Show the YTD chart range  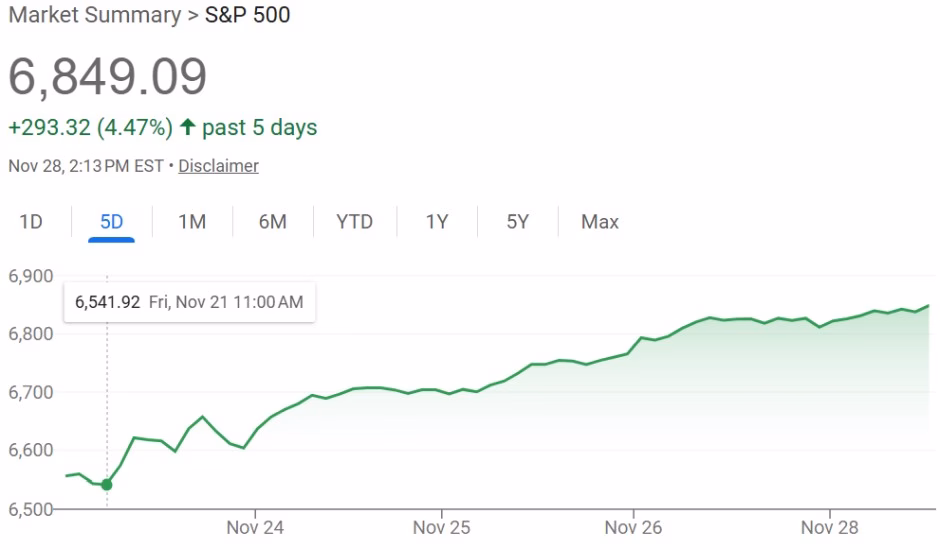click(354, 222)
